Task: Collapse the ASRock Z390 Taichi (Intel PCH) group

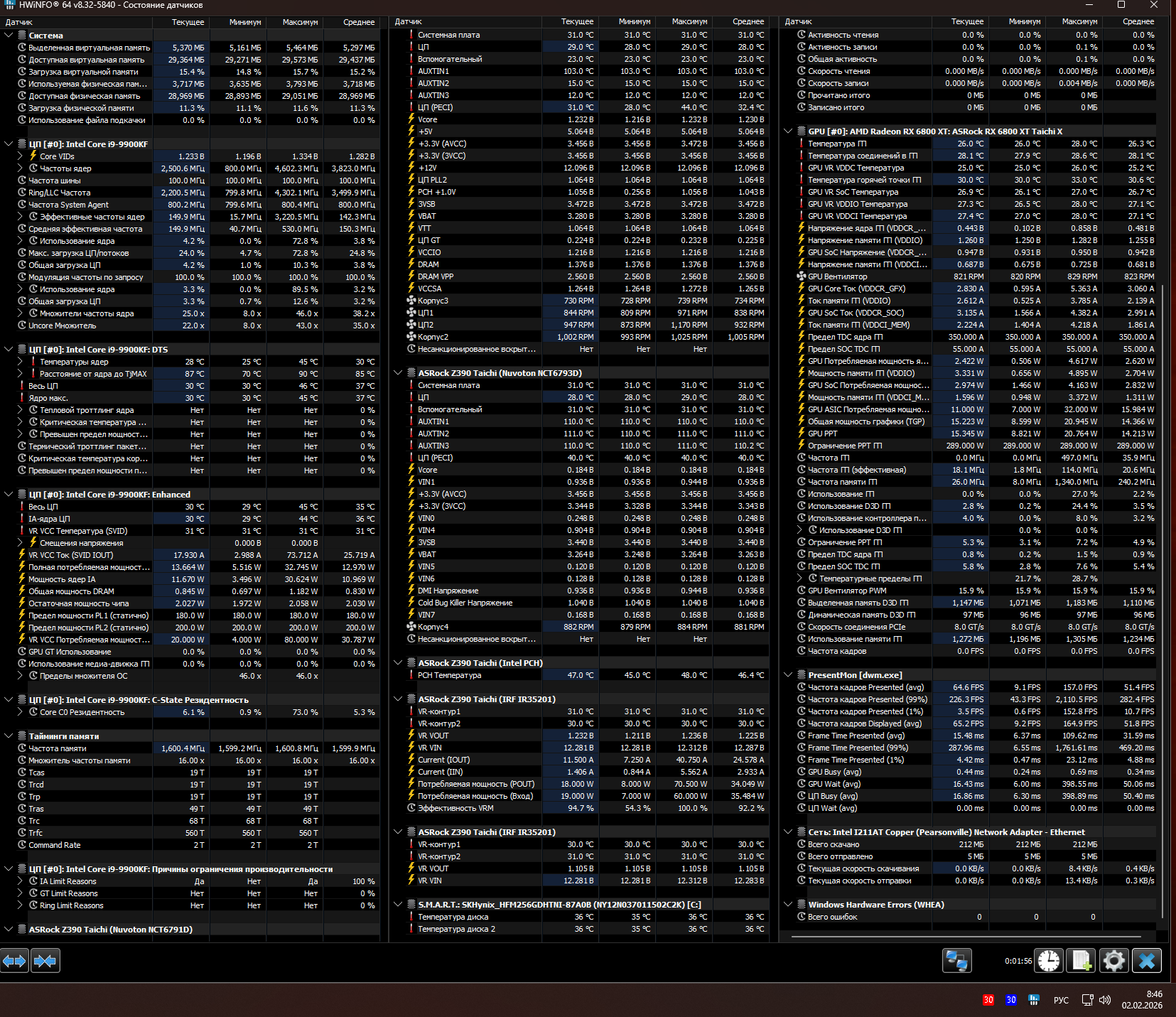Action: pyautogui.click(x=399, y=663)
